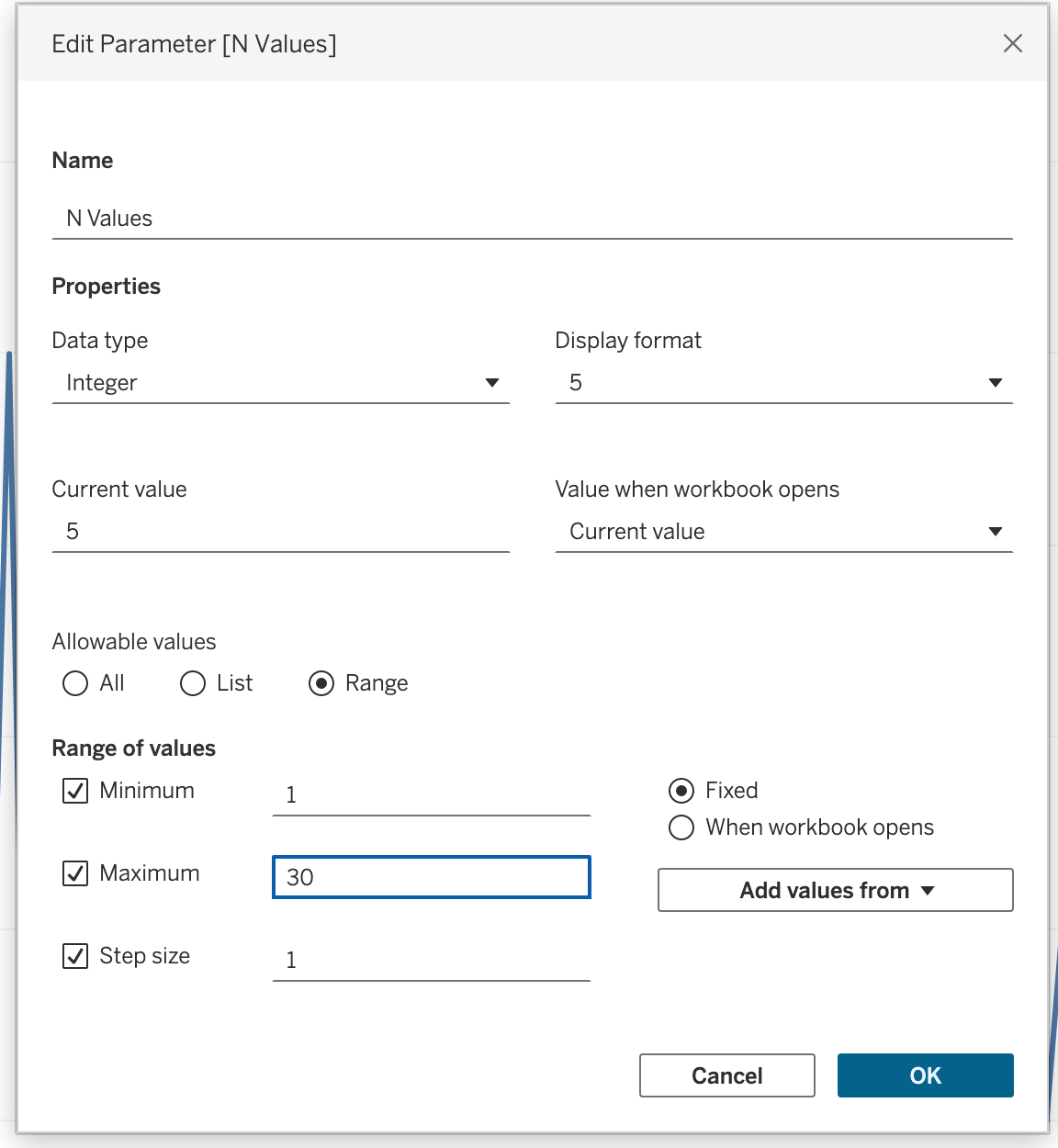Click the Minimum value field
1058x1148 pixels.
coord(431,794)
